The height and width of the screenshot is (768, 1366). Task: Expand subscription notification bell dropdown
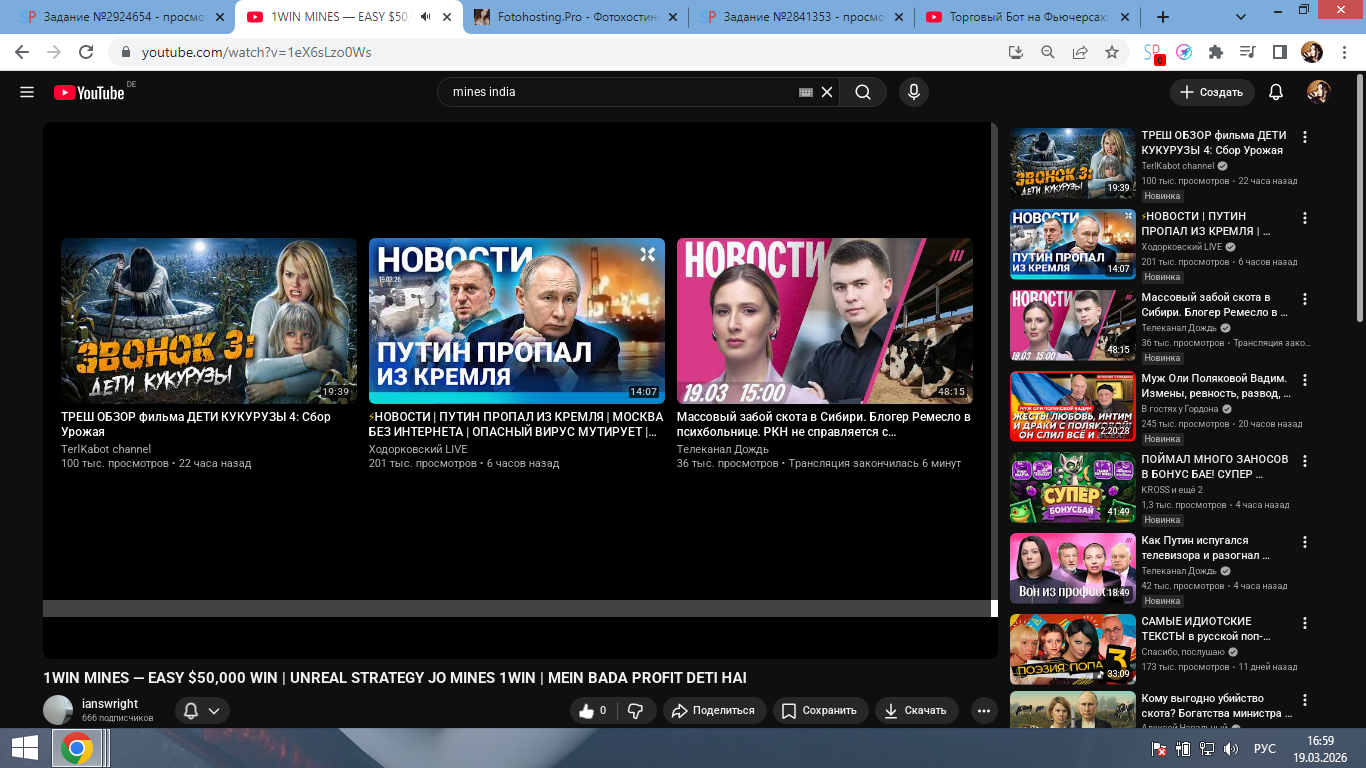tap(202, 710)
